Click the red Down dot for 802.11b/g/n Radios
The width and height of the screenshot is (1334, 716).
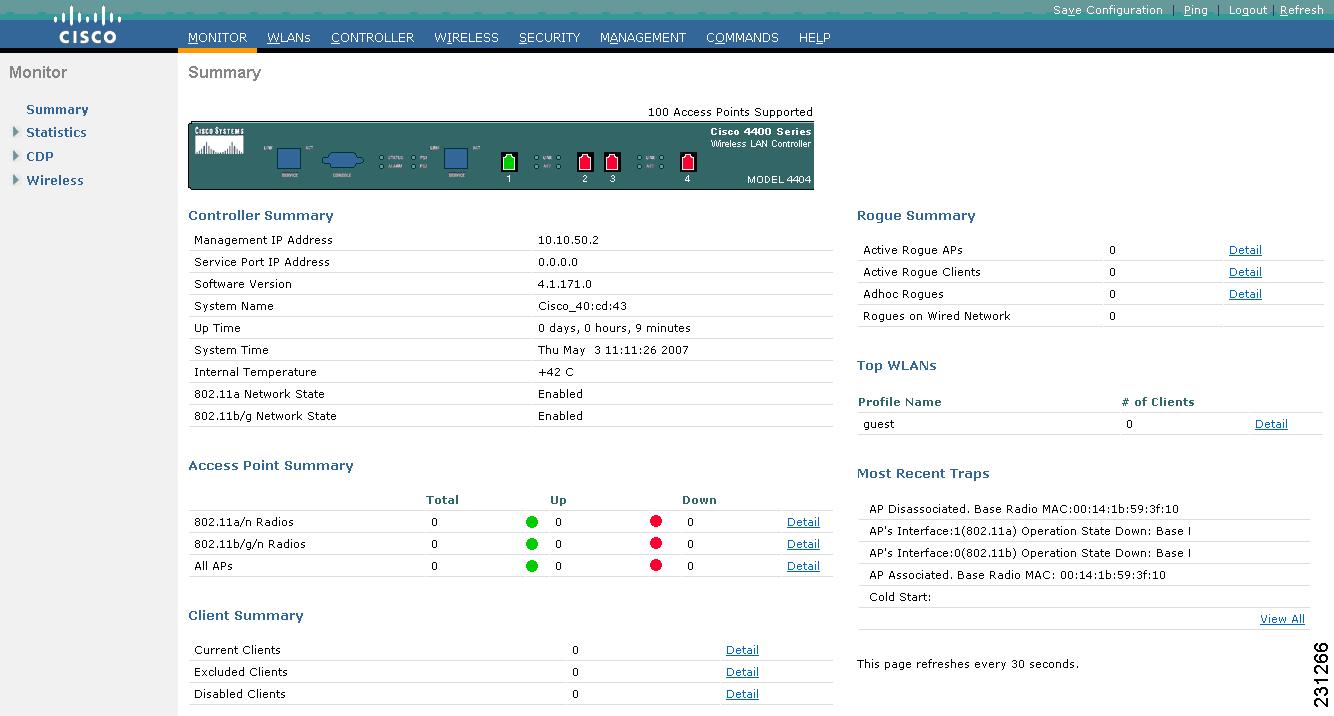pyautogui.click(x=656, y=544)
